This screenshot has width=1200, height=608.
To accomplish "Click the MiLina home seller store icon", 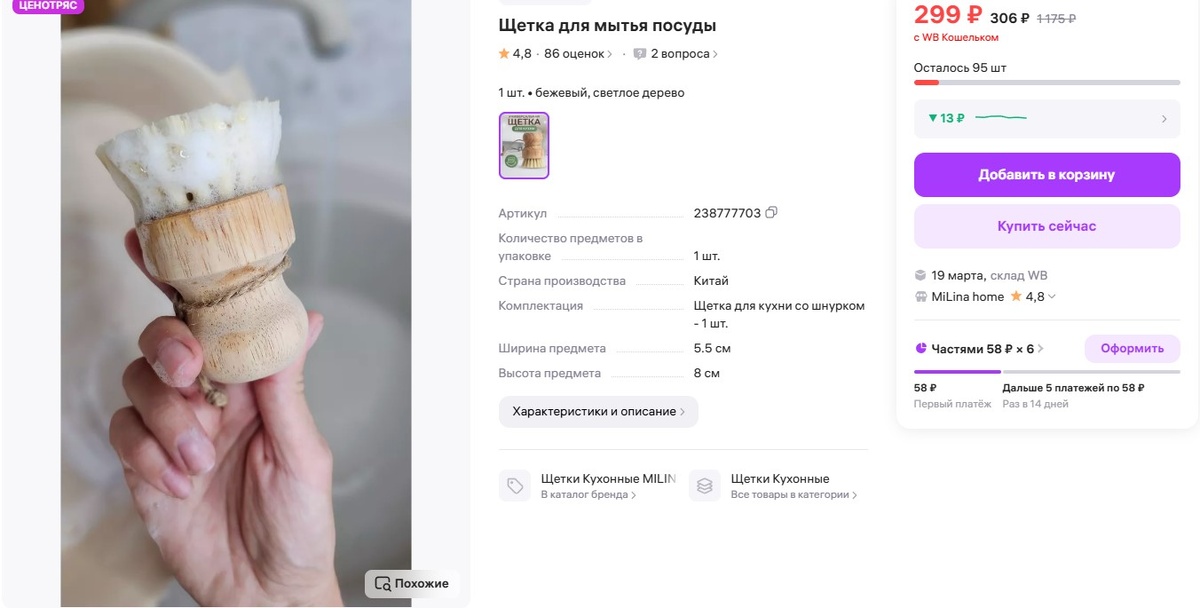I will [920, 297].
